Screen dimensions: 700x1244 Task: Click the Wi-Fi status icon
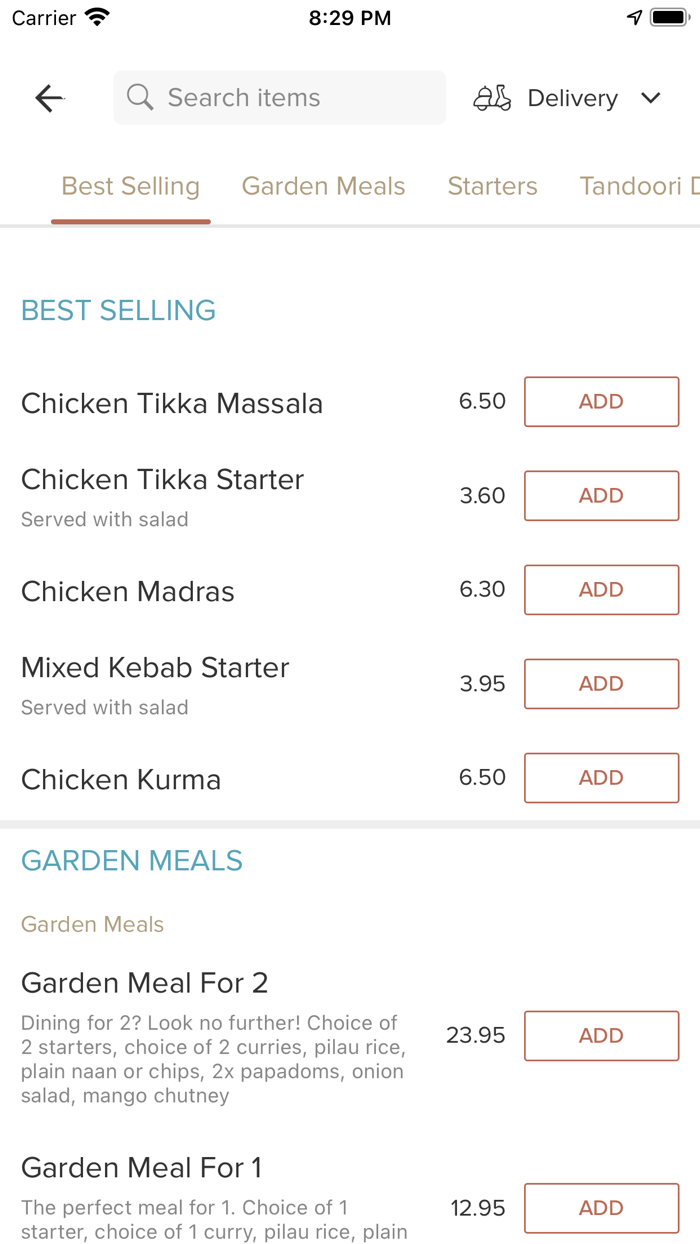(x=97, y=17)
